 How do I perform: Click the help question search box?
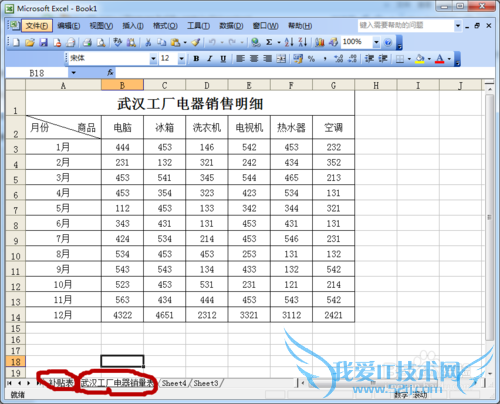click(406, 25)
